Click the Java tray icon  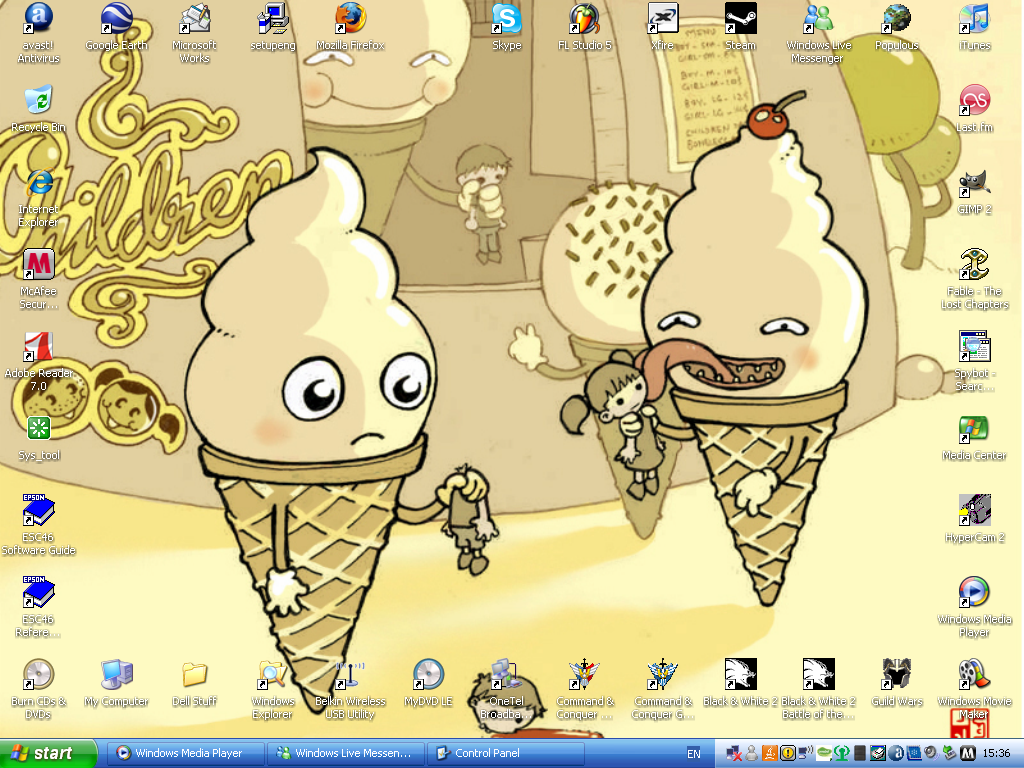pos(770,753)
